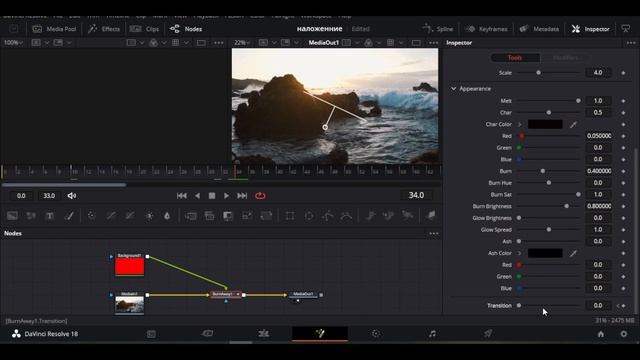Open the Effects panel

[104, 29]
